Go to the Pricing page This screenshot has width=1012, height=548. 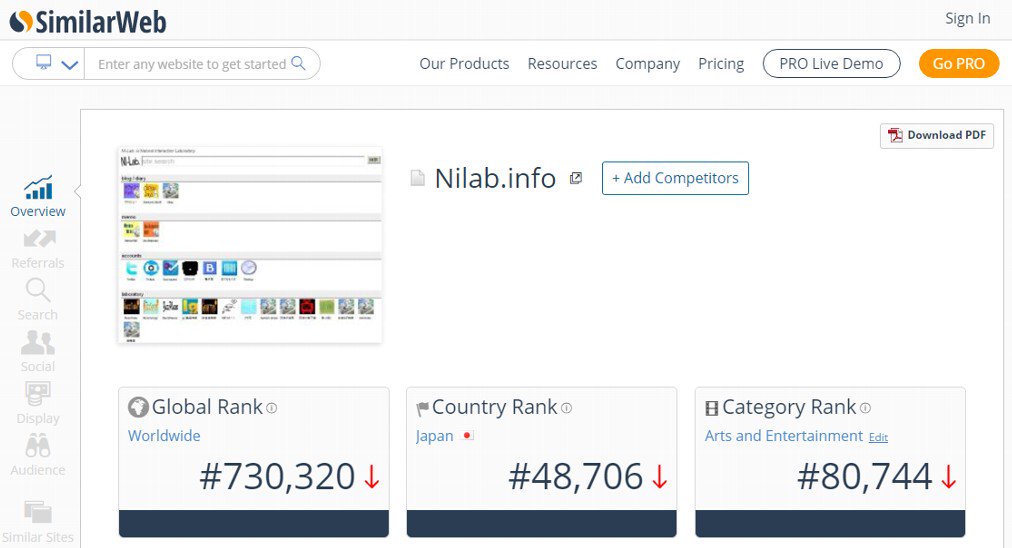point(721,64)
